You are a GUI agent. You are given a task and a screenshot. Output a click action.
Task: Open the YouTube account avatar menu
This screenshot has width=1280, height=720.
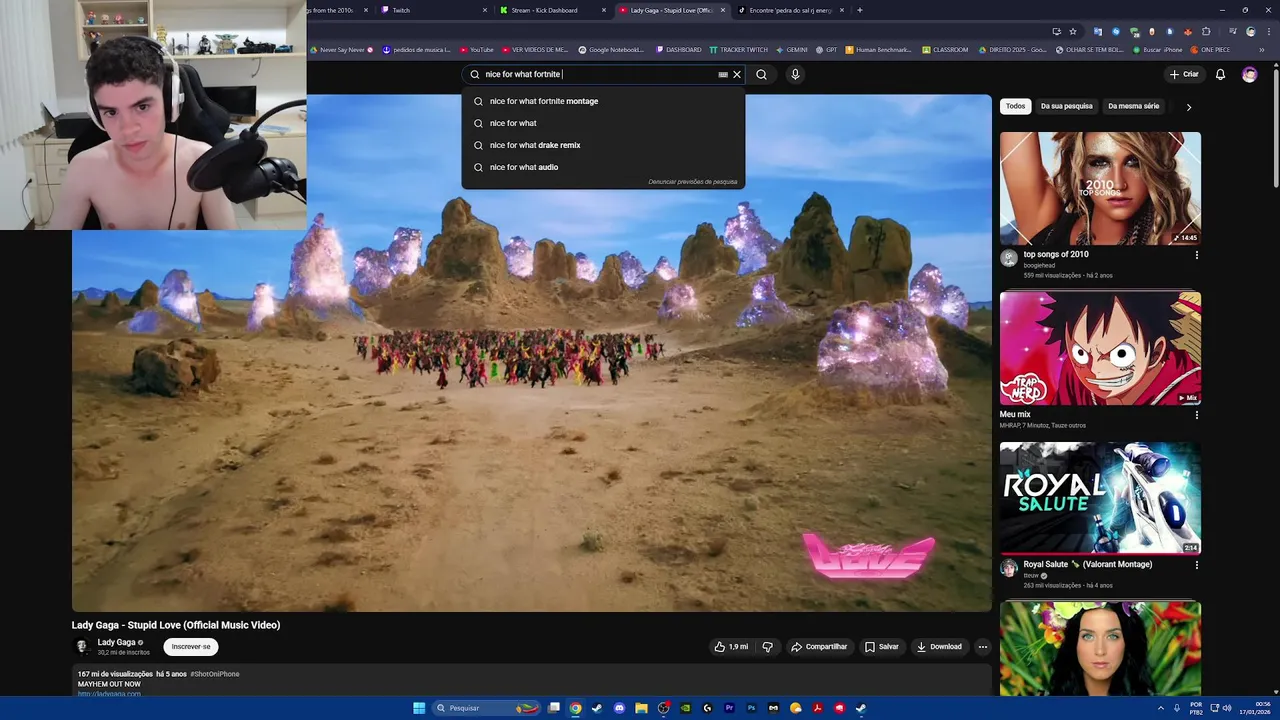click(x=1249, y=74)
